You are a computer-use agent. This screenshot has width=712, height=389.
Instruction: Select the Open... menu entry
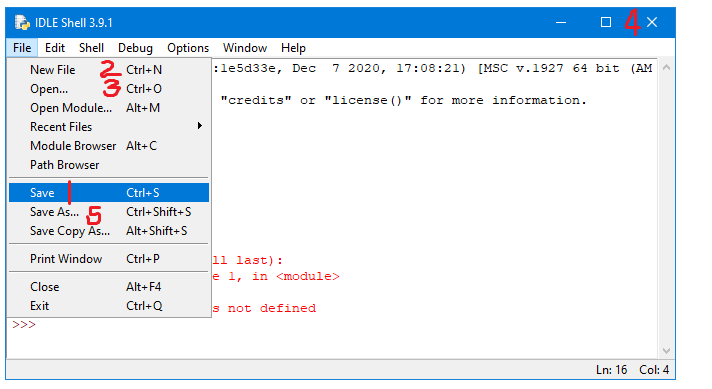pos(109,89)
